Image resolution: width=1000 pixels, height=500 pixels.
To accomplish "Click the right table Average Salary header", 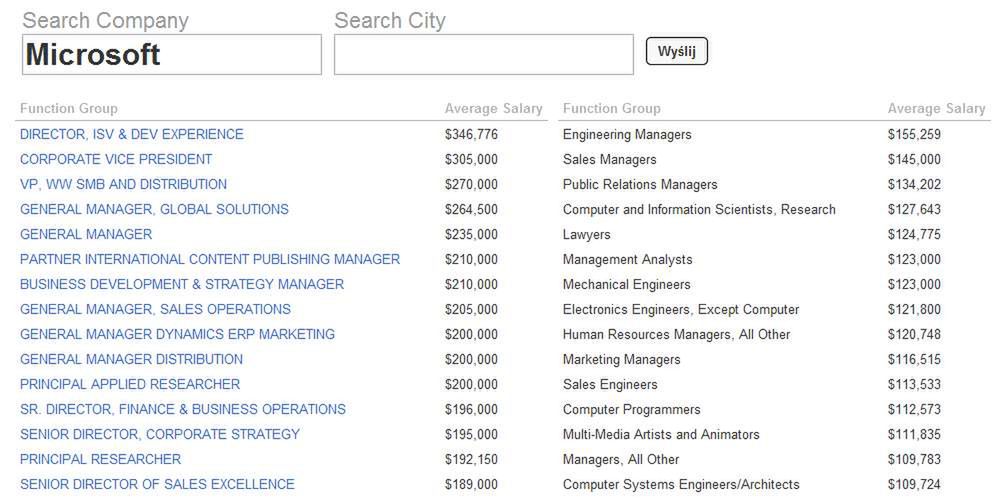I will click(x=936, y=108).
